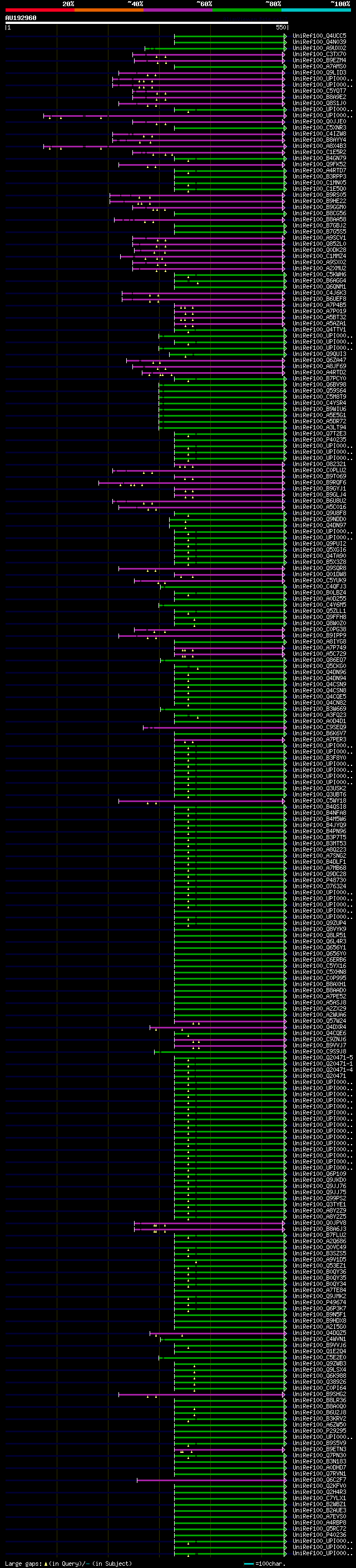The width and height of the screenshot is (356, 1568).
Task: Select hit label UniRef100_A2XMU2
Action: [x=319, y=269]
